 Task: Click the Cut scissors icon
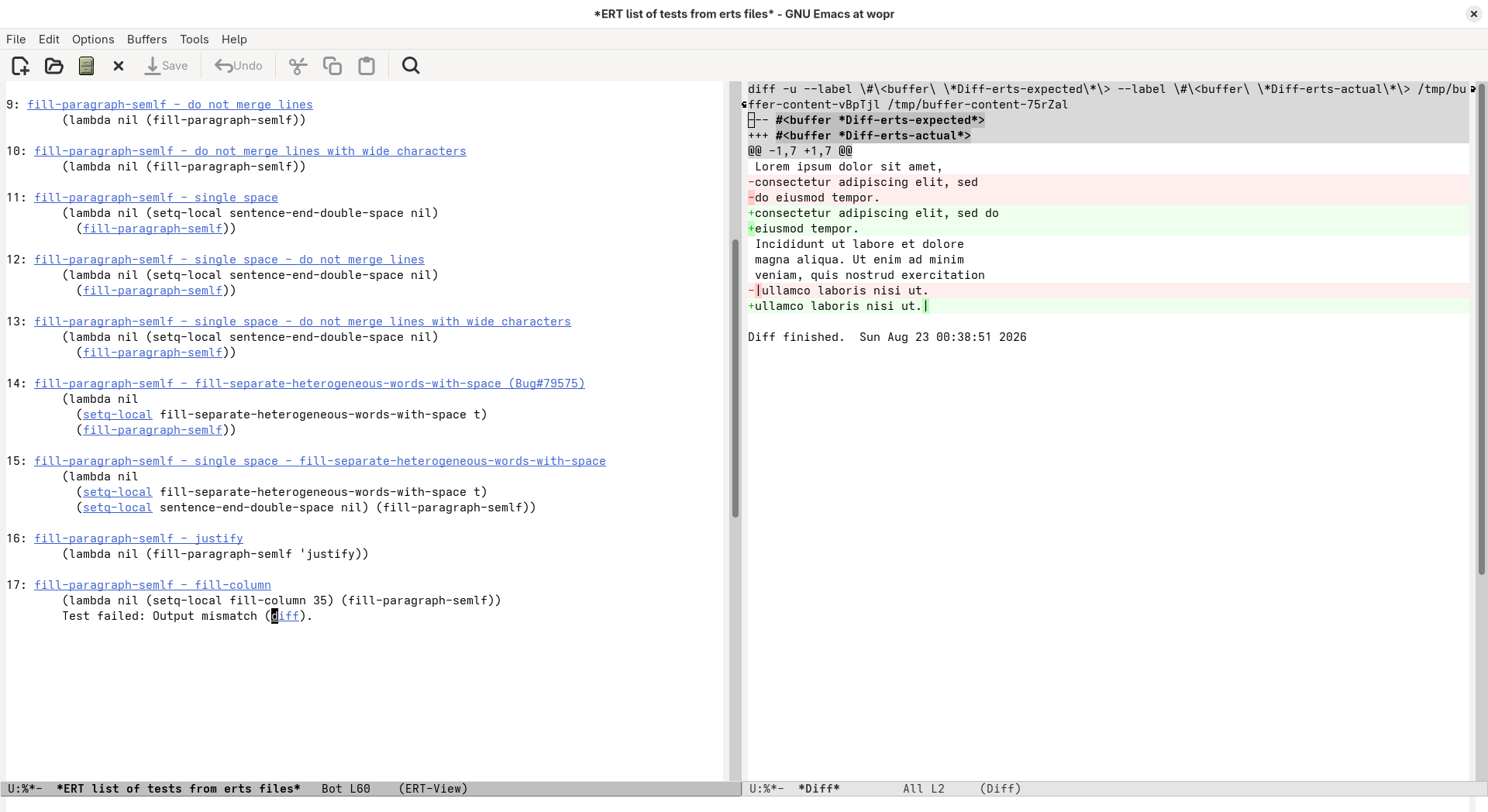pos(298,66)
